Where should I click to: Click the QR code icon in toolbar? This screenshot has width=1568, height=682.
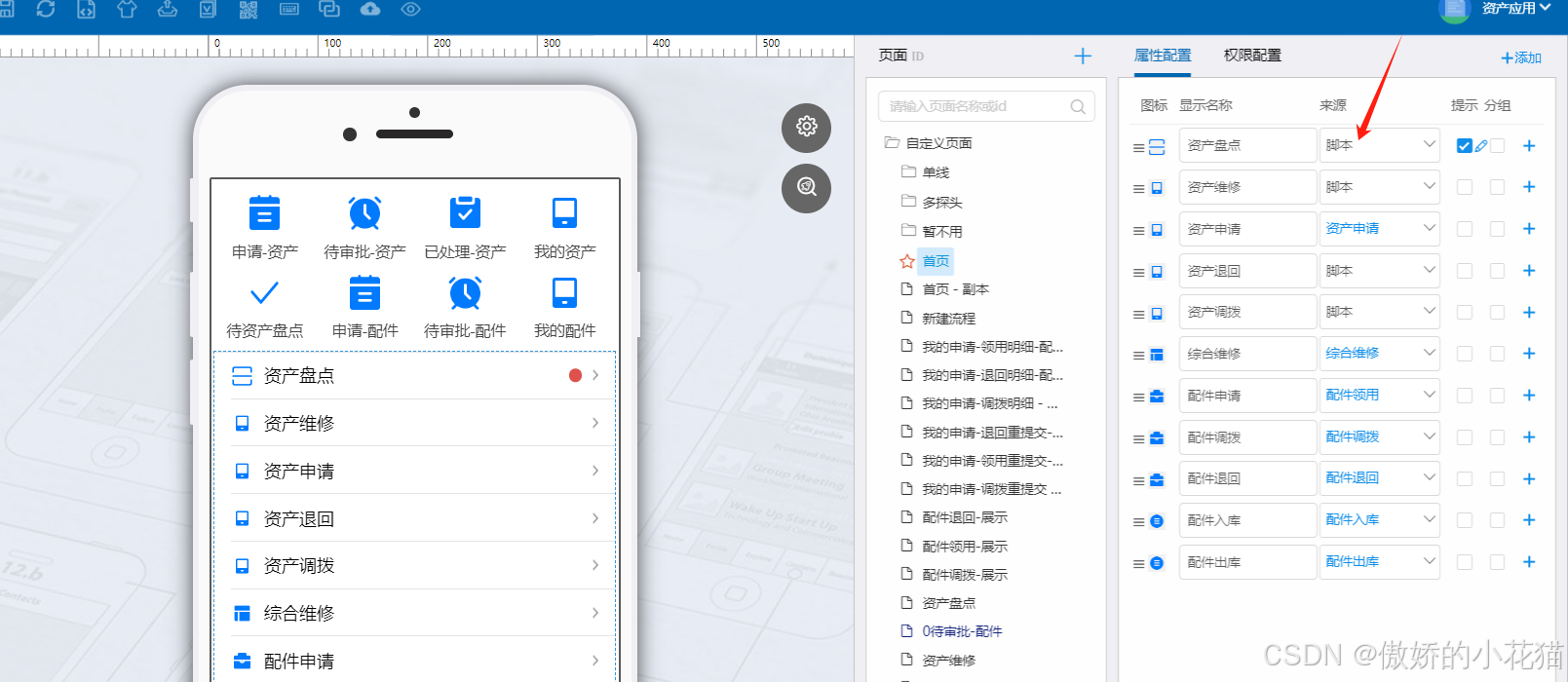(248, 9)
